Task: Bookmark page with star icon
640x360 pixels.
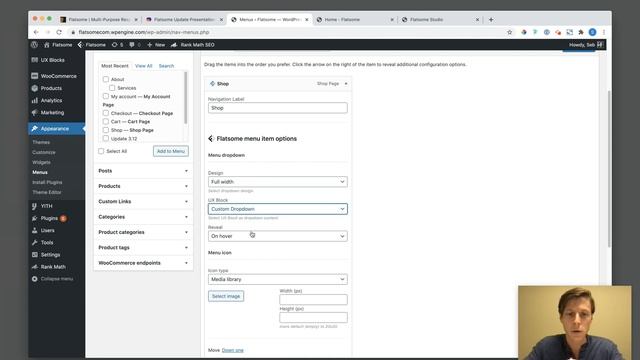Action: click(x=509, y=32)
